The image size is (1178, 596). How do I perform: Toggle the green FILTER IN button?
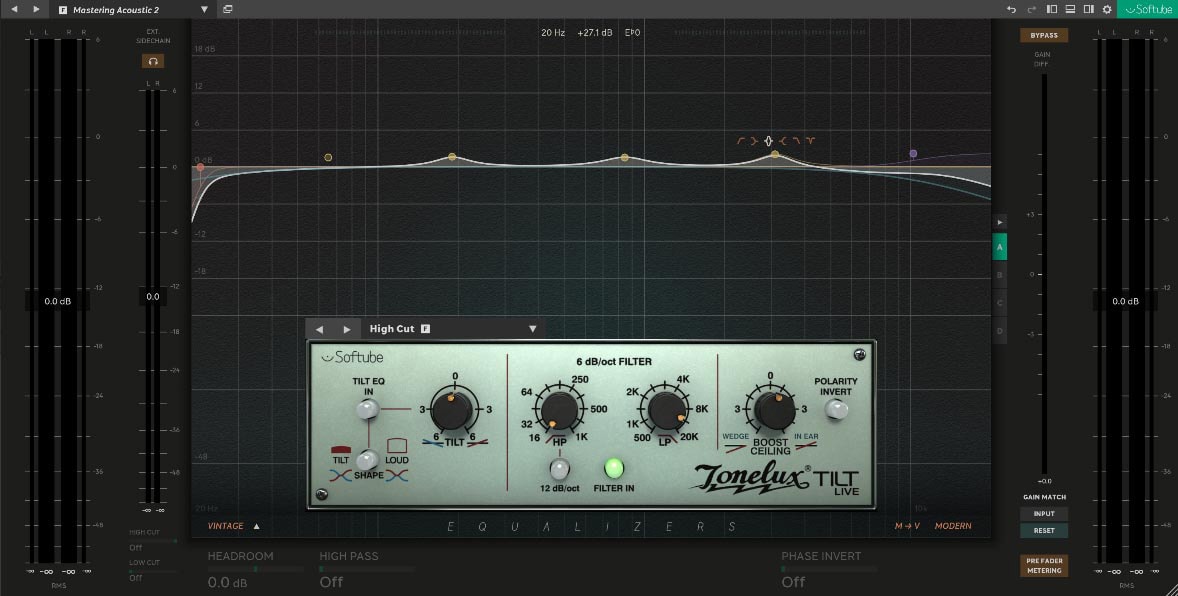tap(614, 467)
